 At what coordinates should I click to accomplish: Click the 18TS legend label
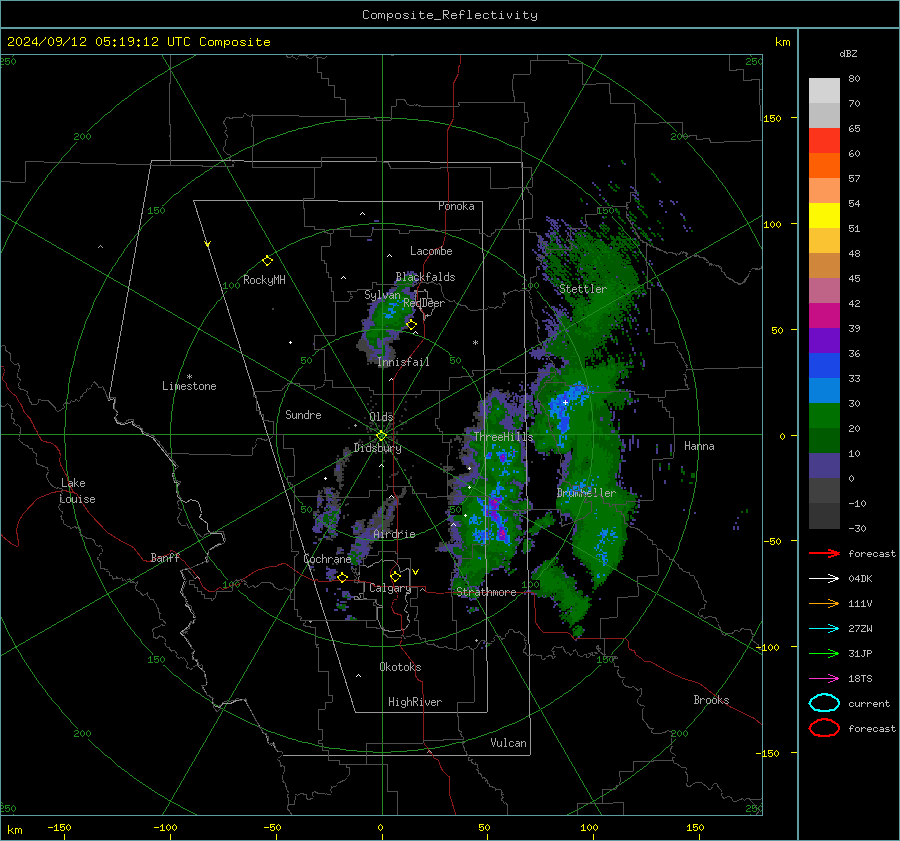tap(860, 679)
